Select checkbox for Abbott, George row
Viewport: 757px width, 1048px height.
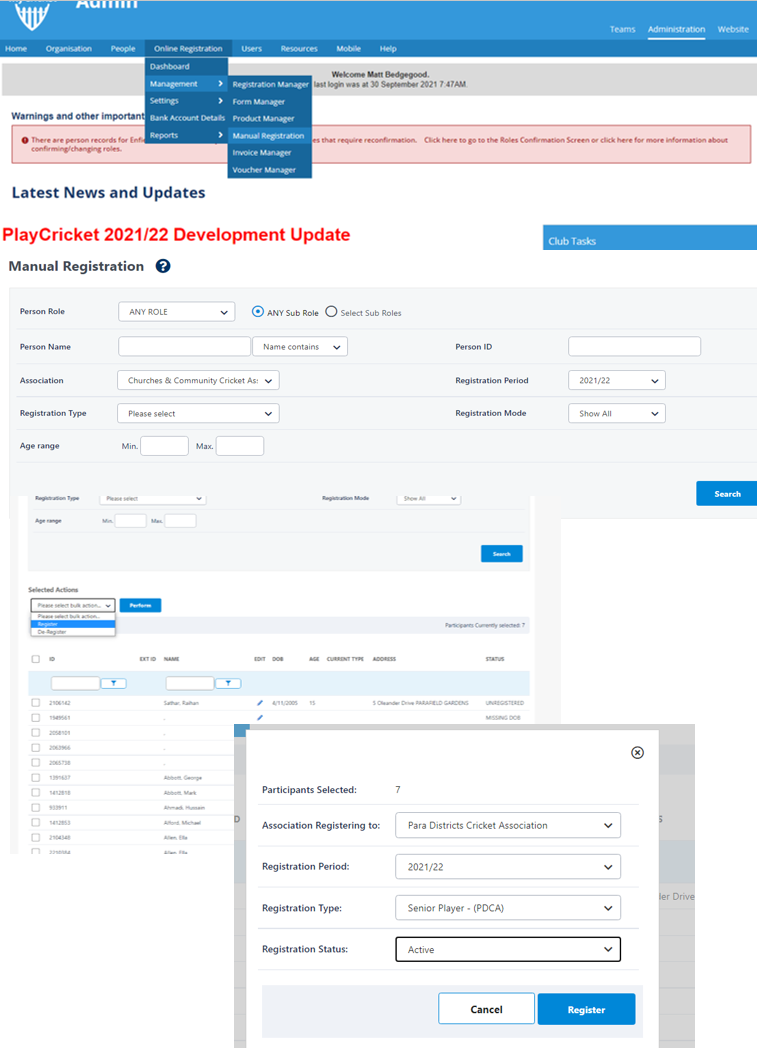point(35,777)
